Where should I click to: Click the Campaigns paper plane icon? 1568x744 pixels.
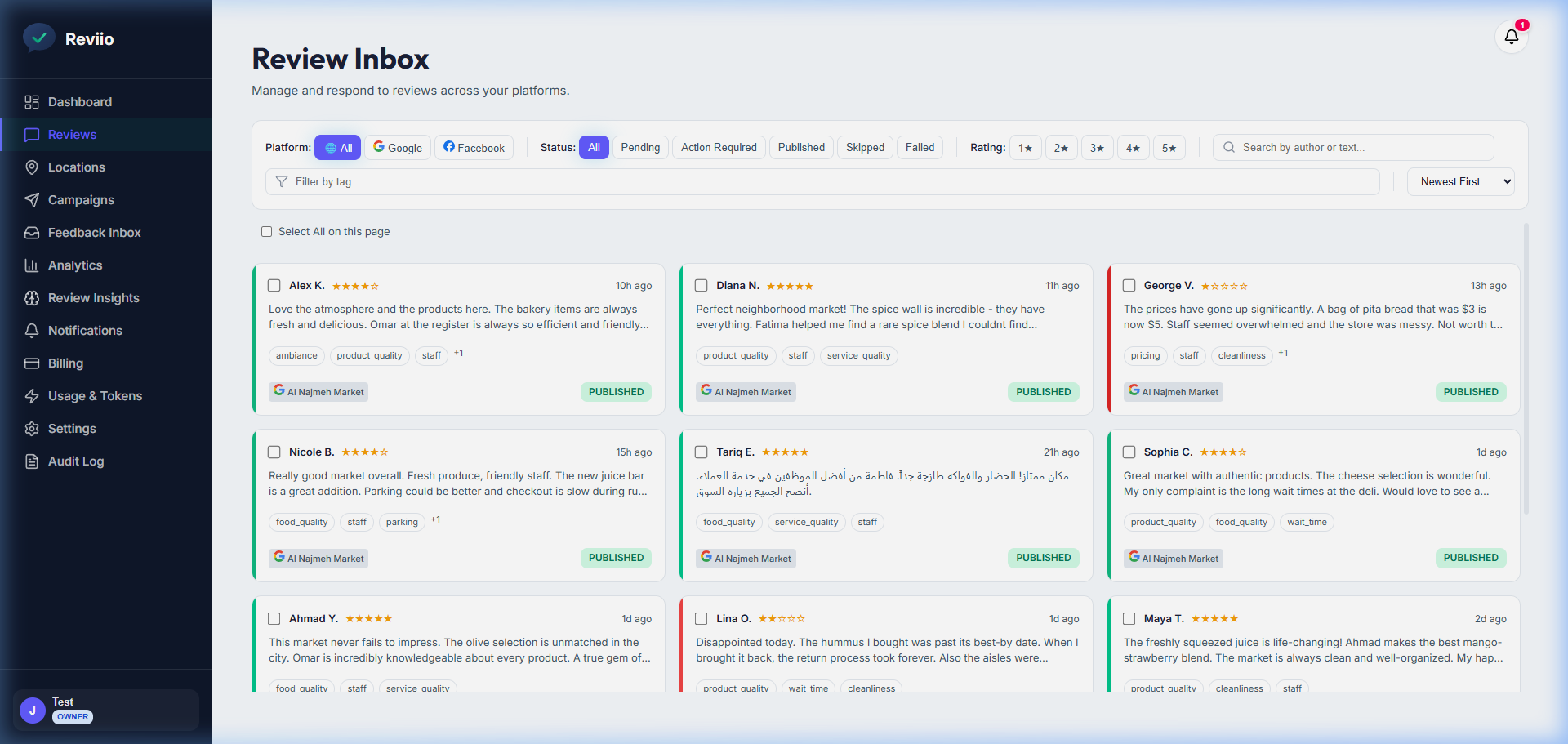(x=32, y=200)
